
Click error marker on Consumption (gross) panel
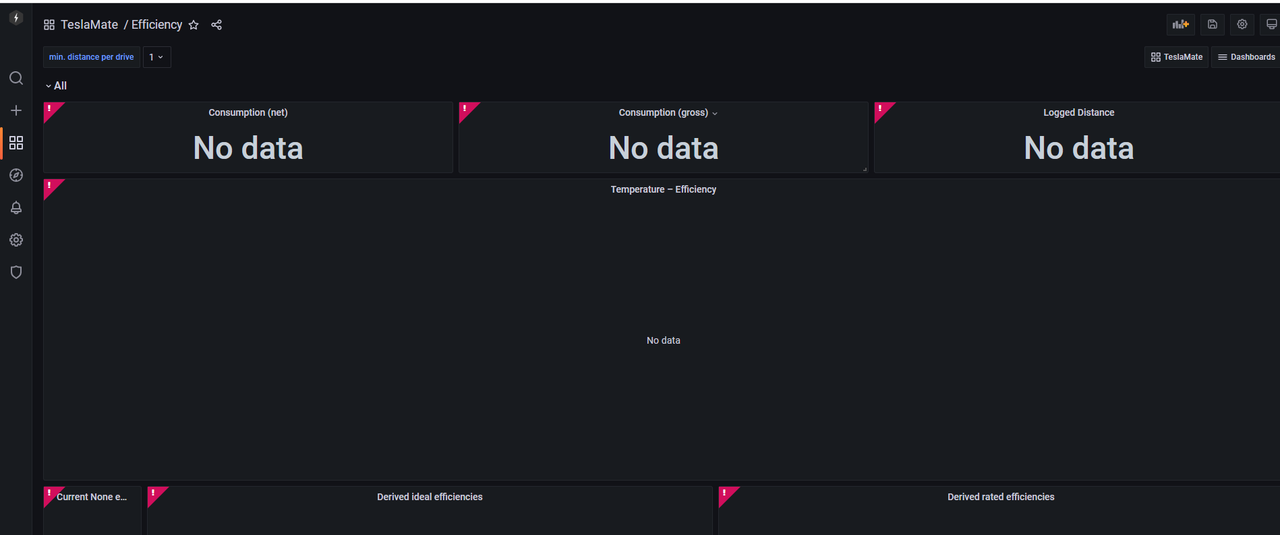pyautogui.click(x=465, y=108)
